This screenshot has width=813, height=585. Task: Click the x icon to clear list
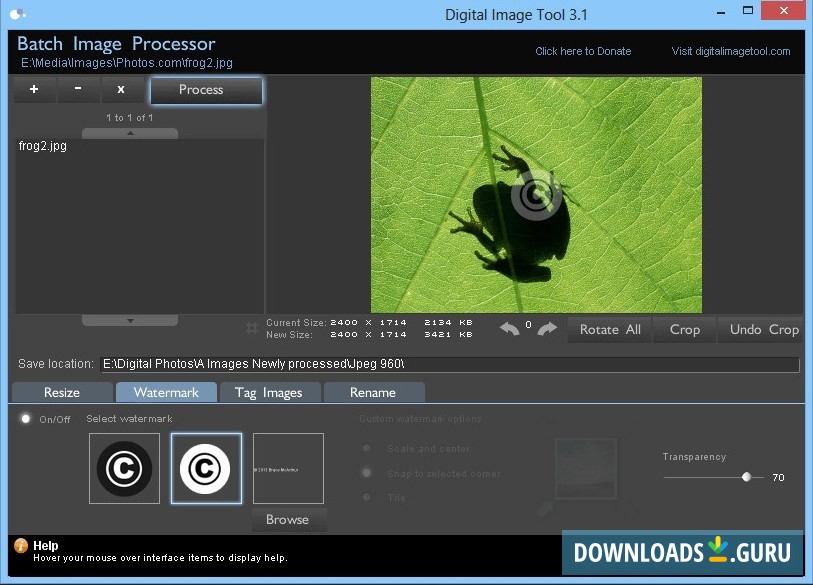[121, 90]
